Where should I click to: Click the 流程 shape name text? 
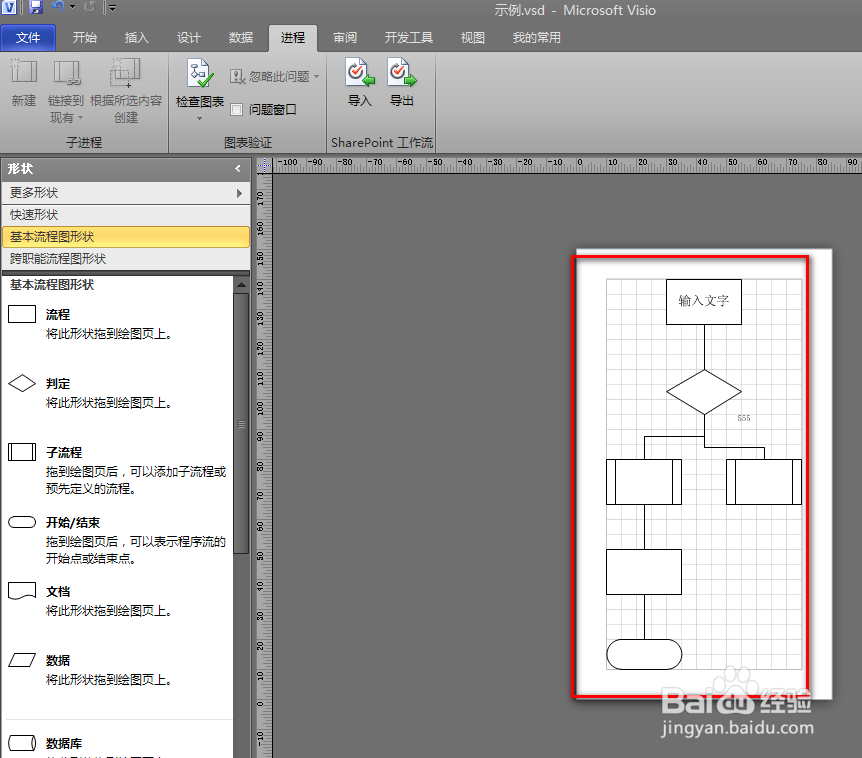pos(58,315)
